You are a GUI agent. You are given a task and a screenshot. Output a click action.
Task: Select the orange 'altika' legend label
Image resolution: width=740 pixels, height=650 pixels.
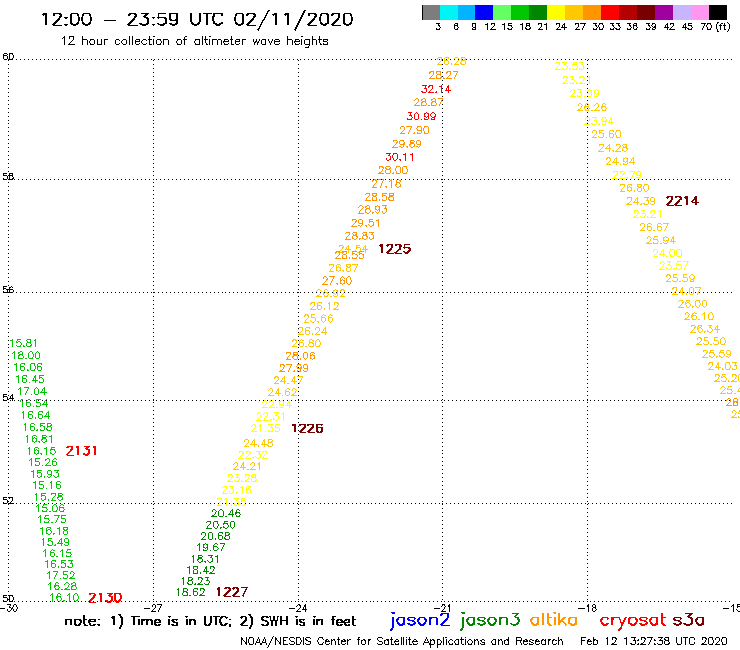click(x=554, y=619)
